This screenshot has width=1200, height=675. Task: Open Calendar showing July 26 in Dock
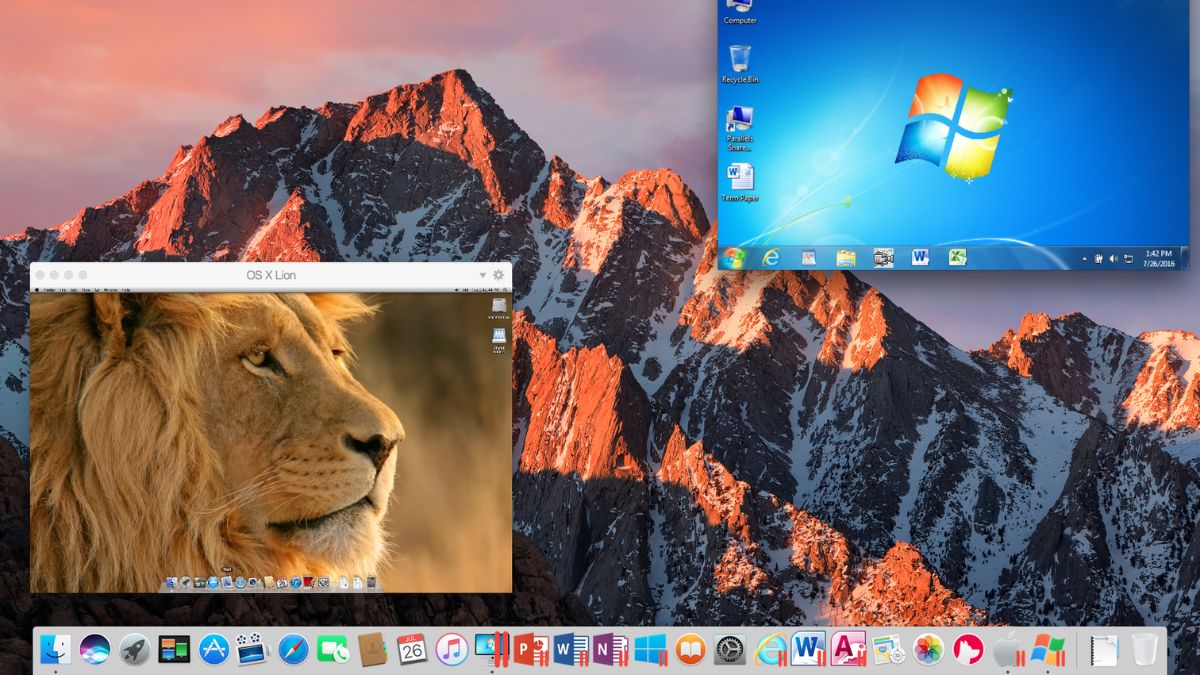(412, 649)
